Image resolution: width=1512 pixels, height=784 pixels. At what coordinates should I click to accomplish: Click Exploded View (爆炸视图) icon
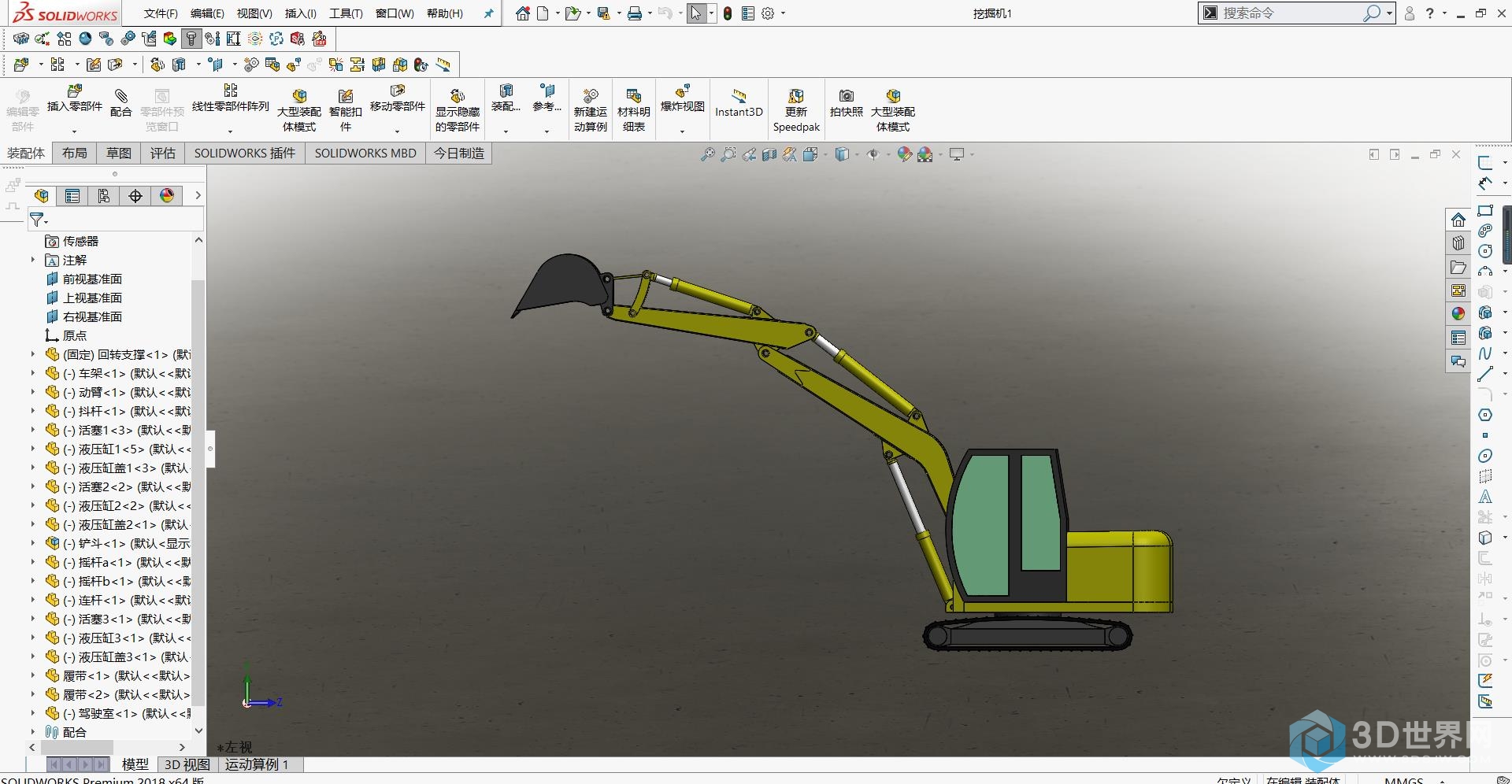tap(682, 91)
